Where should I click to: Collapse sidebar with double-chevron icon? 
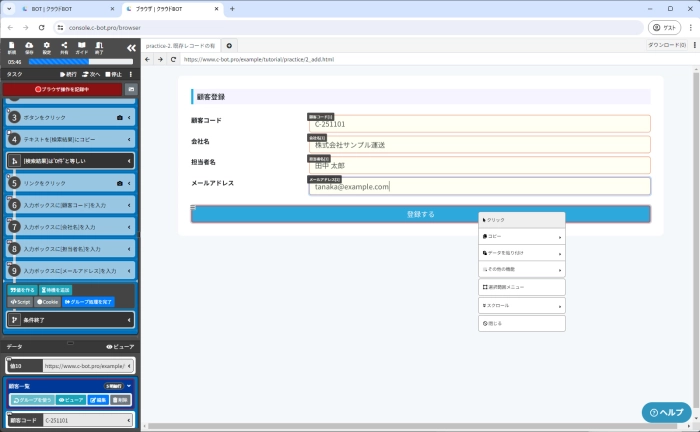[x=130, y=47]
